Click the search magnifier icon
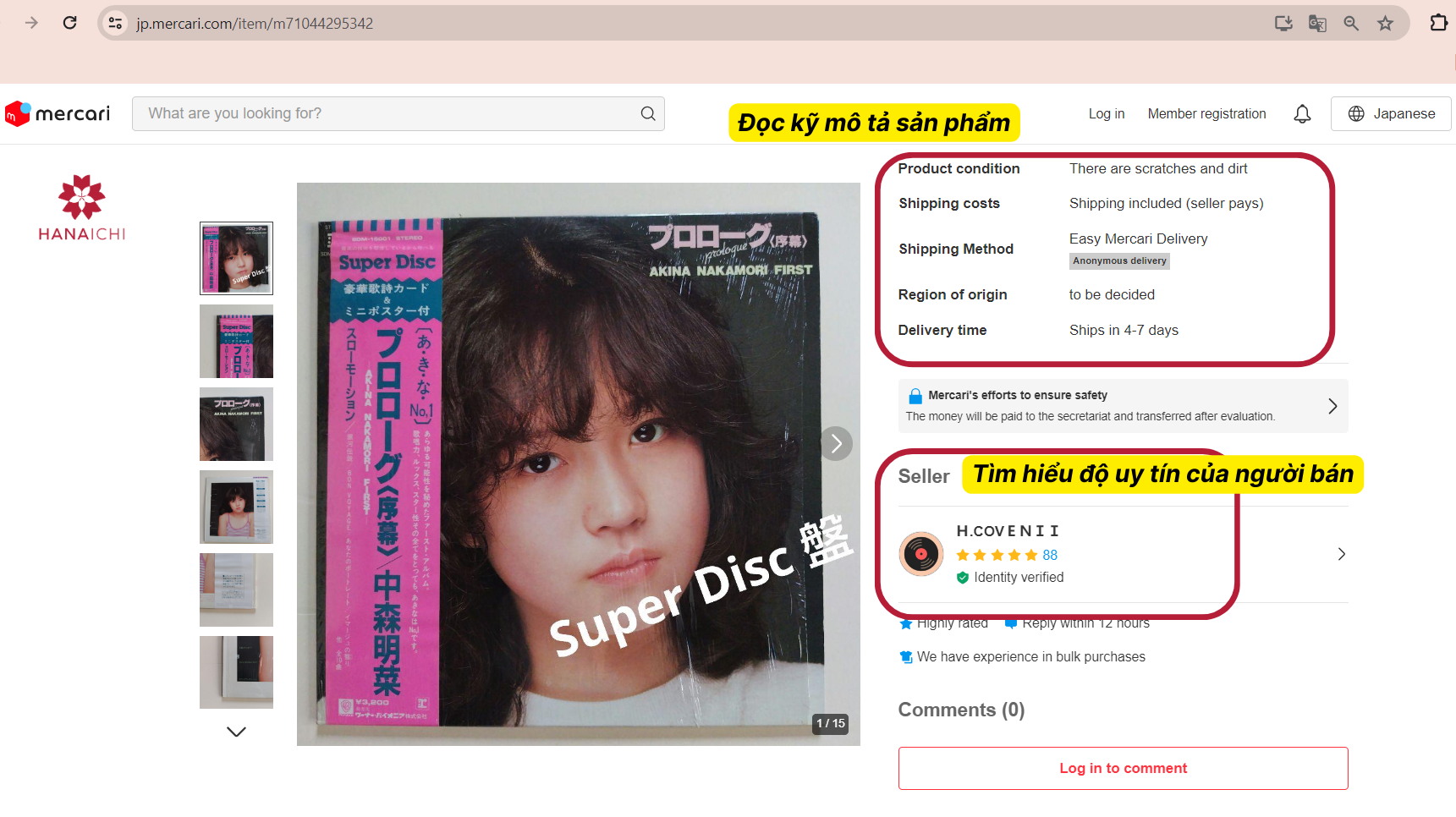The width and height of the screenshot is (1456, 817). 648,113
